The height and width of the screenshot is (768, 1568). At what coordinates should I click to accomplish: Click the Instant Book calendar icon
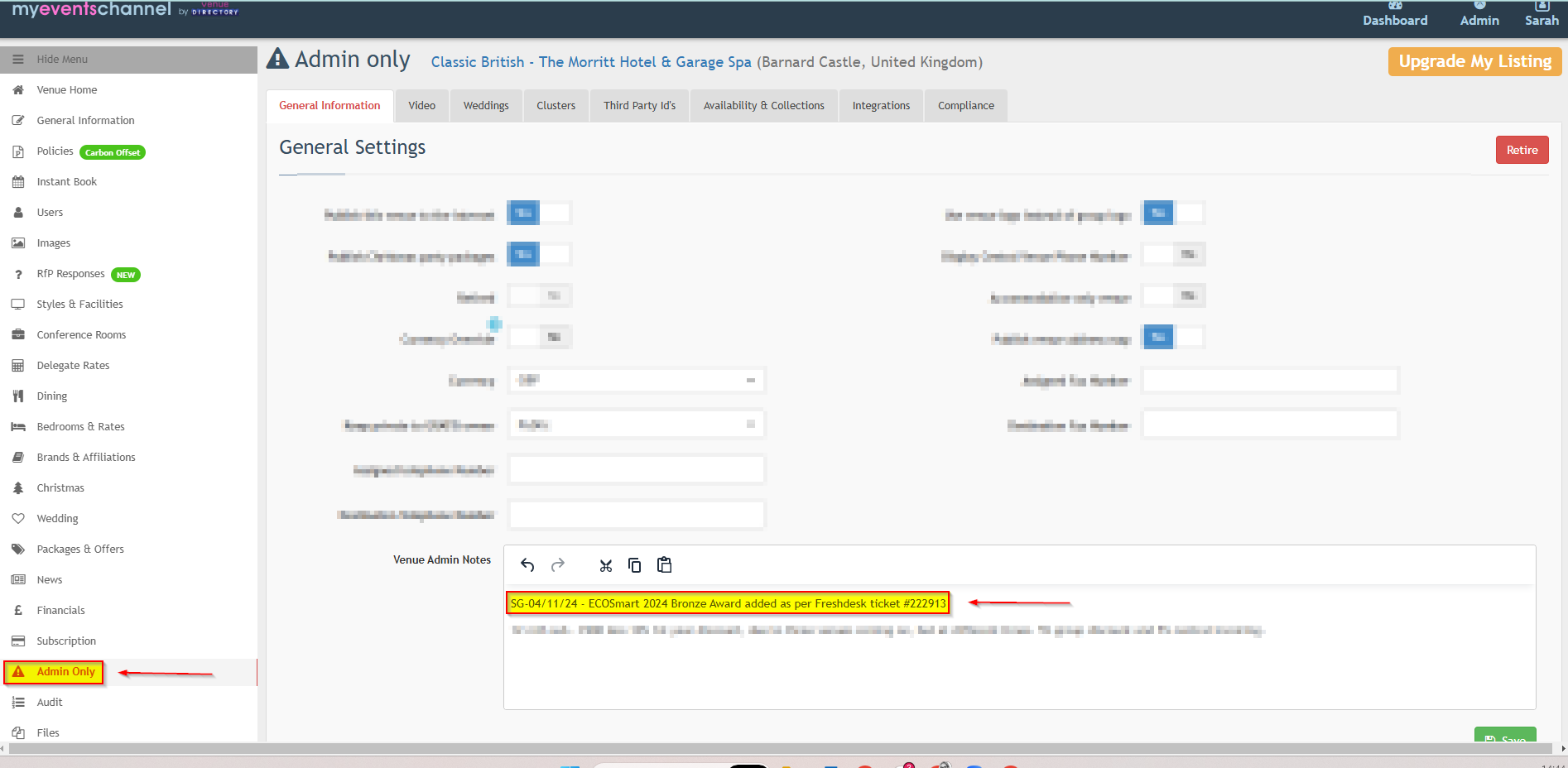(18, 182)
